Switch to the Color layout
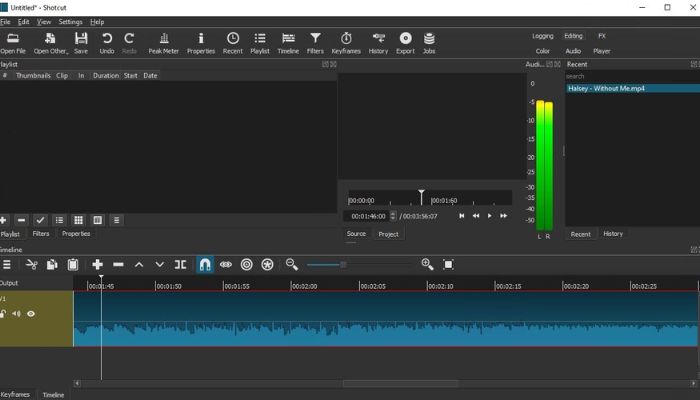700x400 pixels. pos(543,51)
